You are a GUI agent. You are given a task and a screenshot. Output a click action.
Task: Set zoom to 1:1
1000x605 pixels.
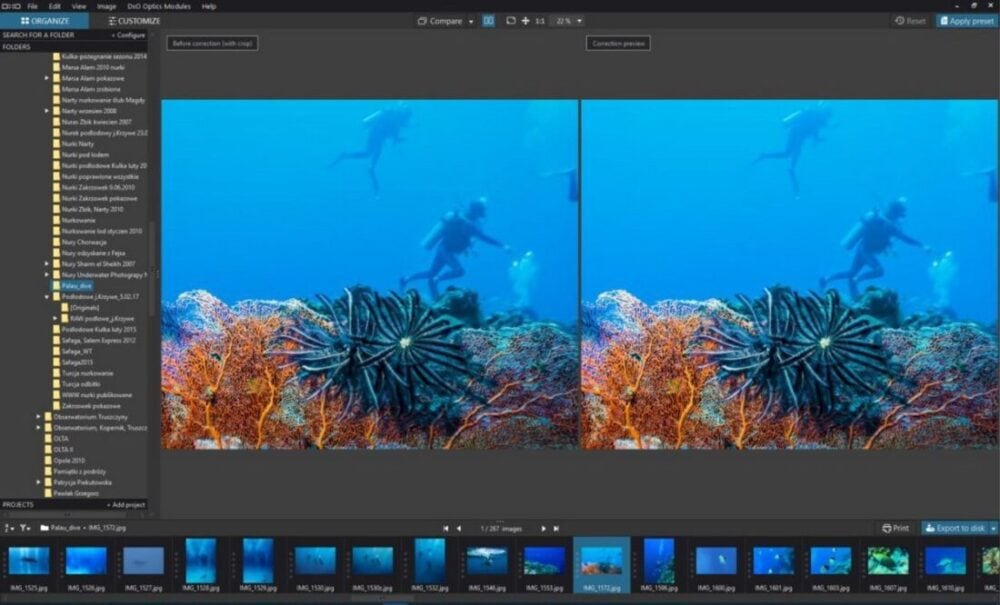pyautogui.click(x=540, y=21)
